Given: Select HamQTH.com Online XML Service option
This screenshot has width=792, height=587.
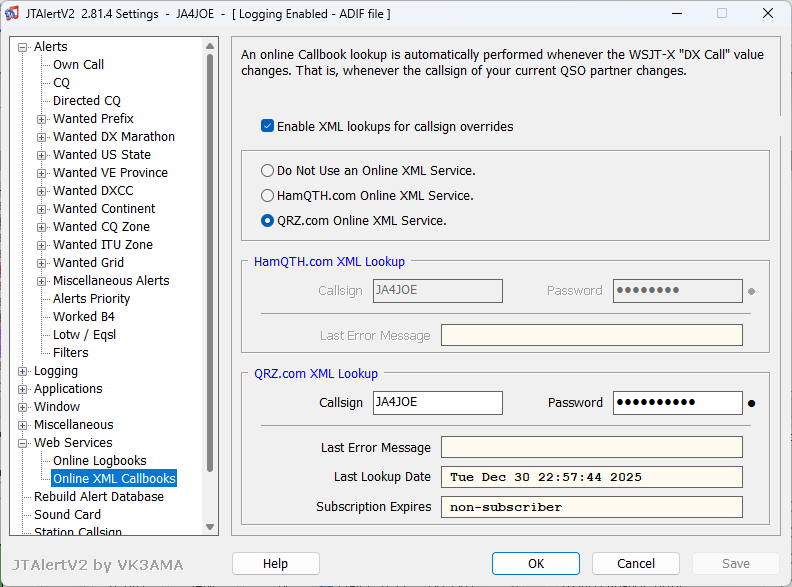Looking at the screenshot, I should coord(267,195).
